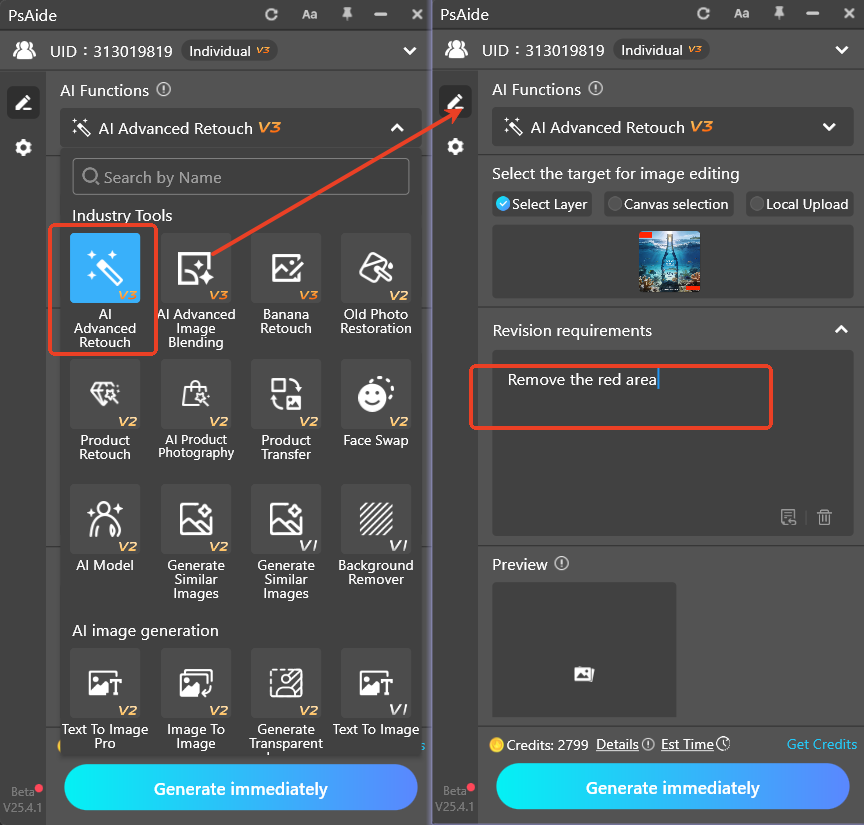
Task: Select the Text To Image Pro tool
Action: pos(105,684)
